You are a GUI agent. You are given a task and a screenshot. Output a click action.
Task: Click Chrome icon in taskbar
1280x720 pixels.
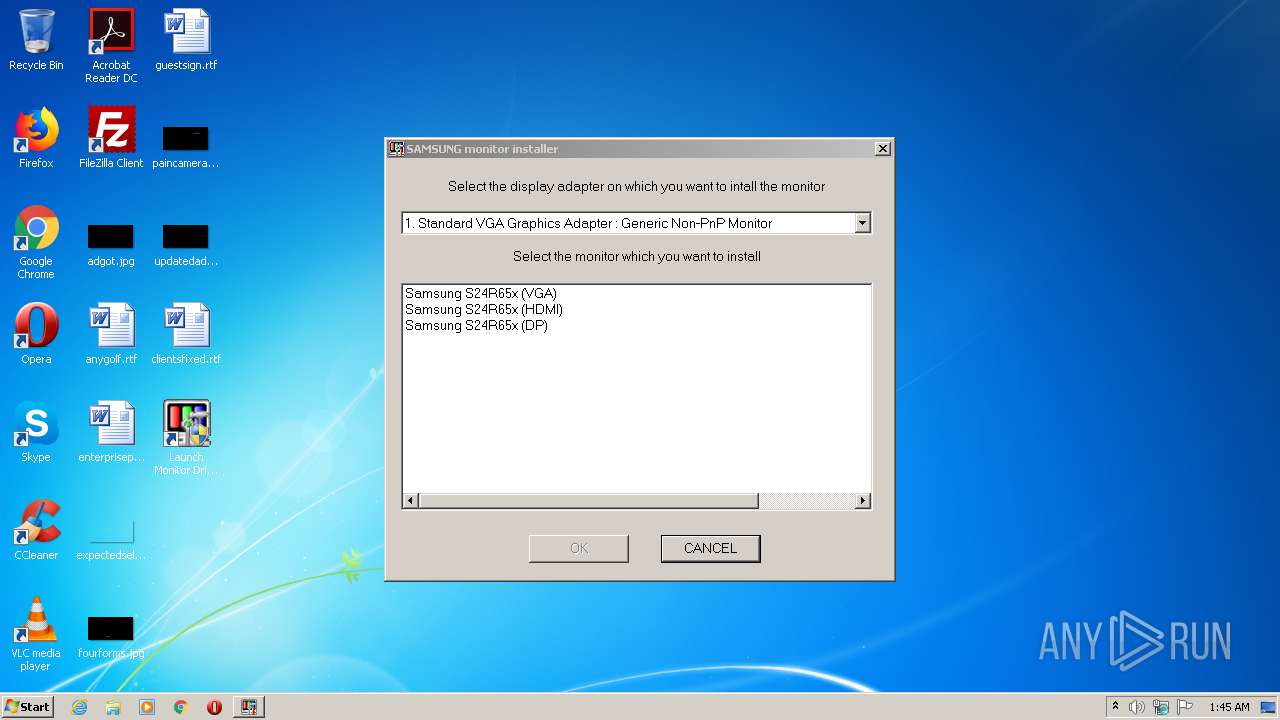coord(181,707)
